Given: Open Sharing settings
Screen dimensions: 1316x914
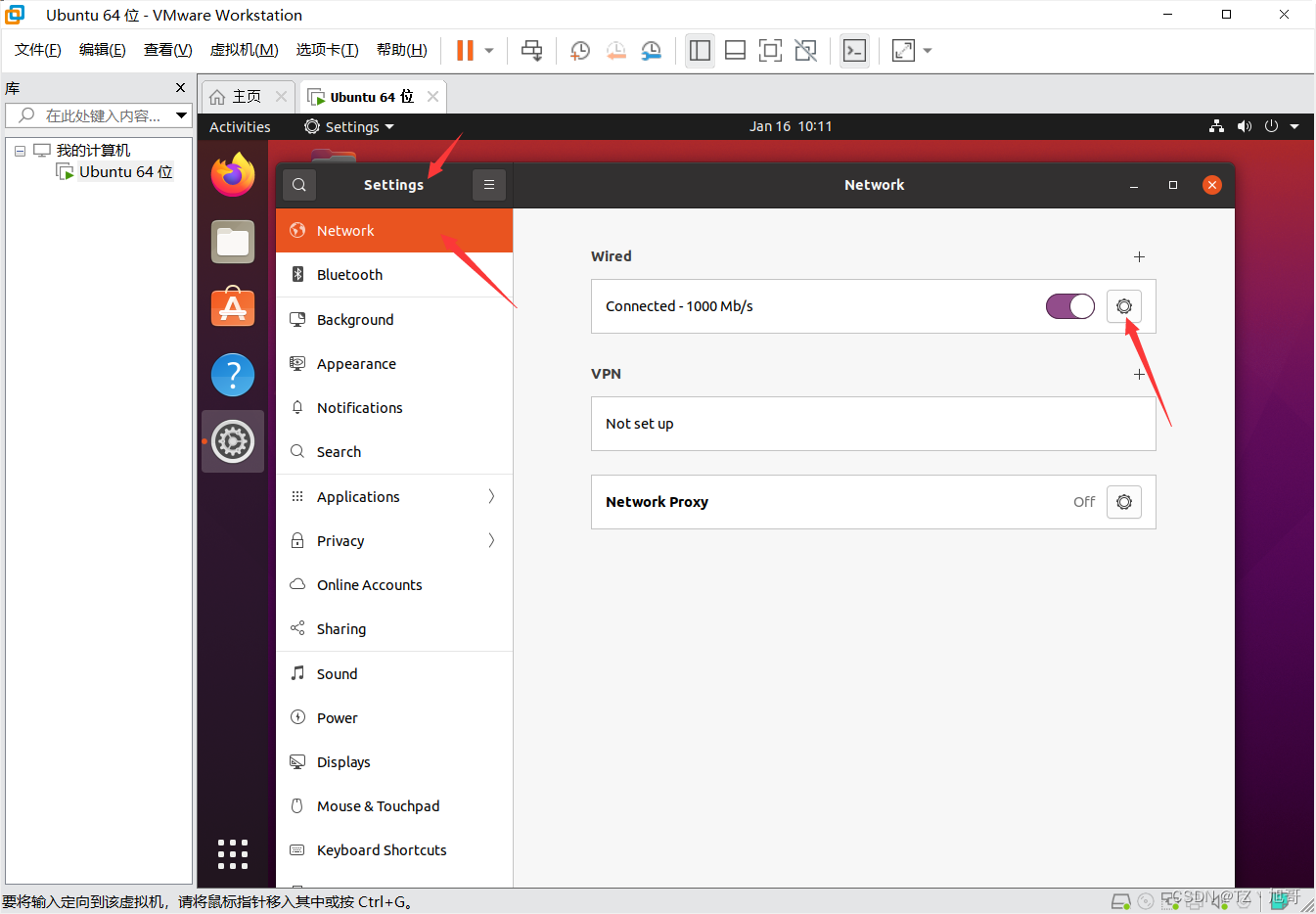Looking at the screenshot, I should pos(394,629).
